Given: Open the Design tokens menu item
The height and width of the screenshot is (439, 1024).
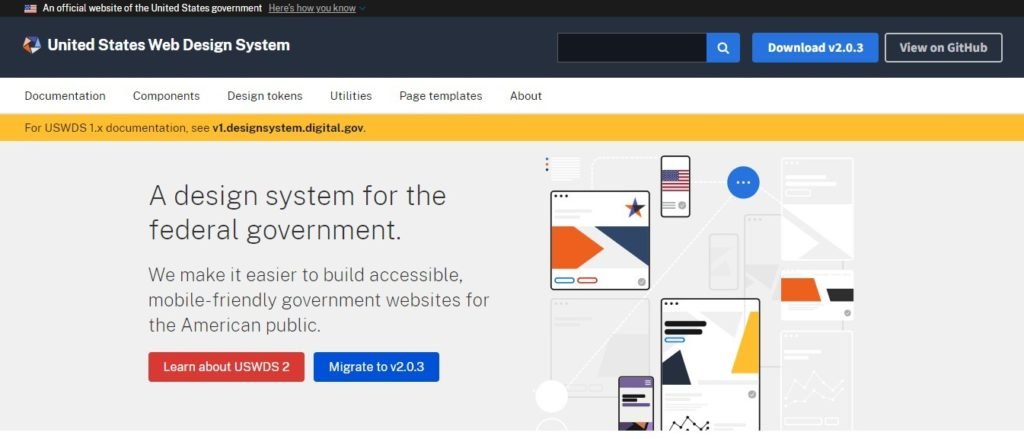Looking at the screenshot, I should point(264,96).
